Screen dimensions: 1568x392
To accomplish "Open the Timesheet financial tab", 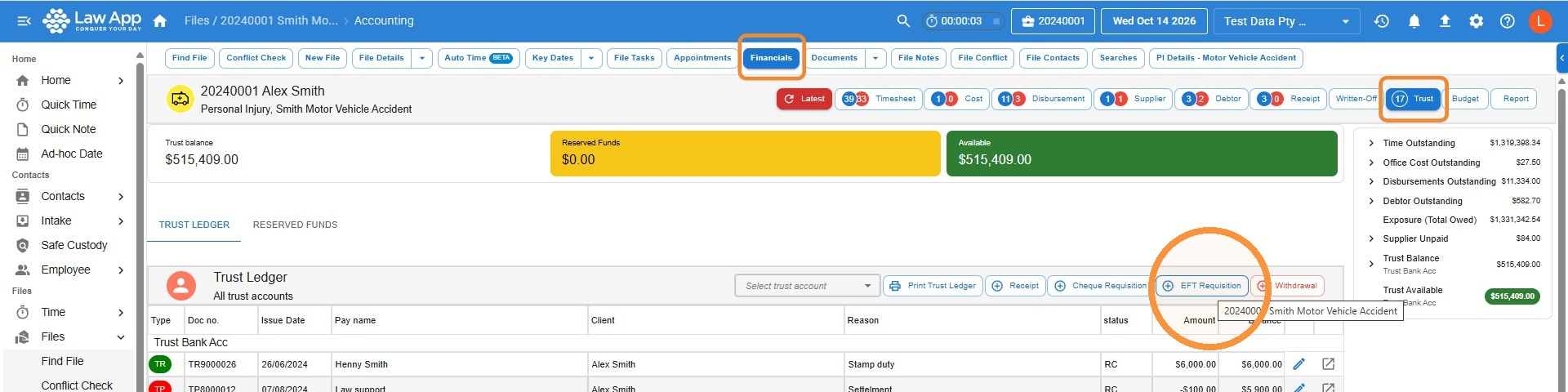I will pos(879,99).
